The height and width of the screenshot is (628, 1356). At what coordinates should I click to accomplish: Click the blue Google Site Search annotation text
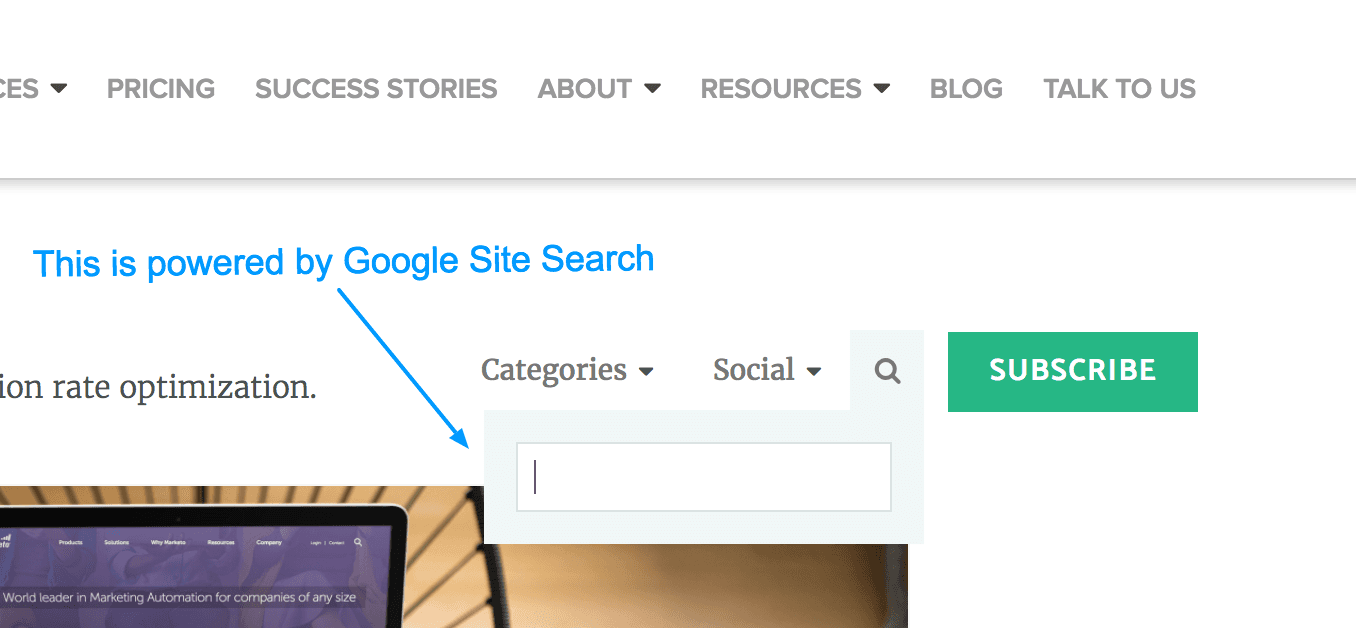pyautogui.click(x=343, y=262)
